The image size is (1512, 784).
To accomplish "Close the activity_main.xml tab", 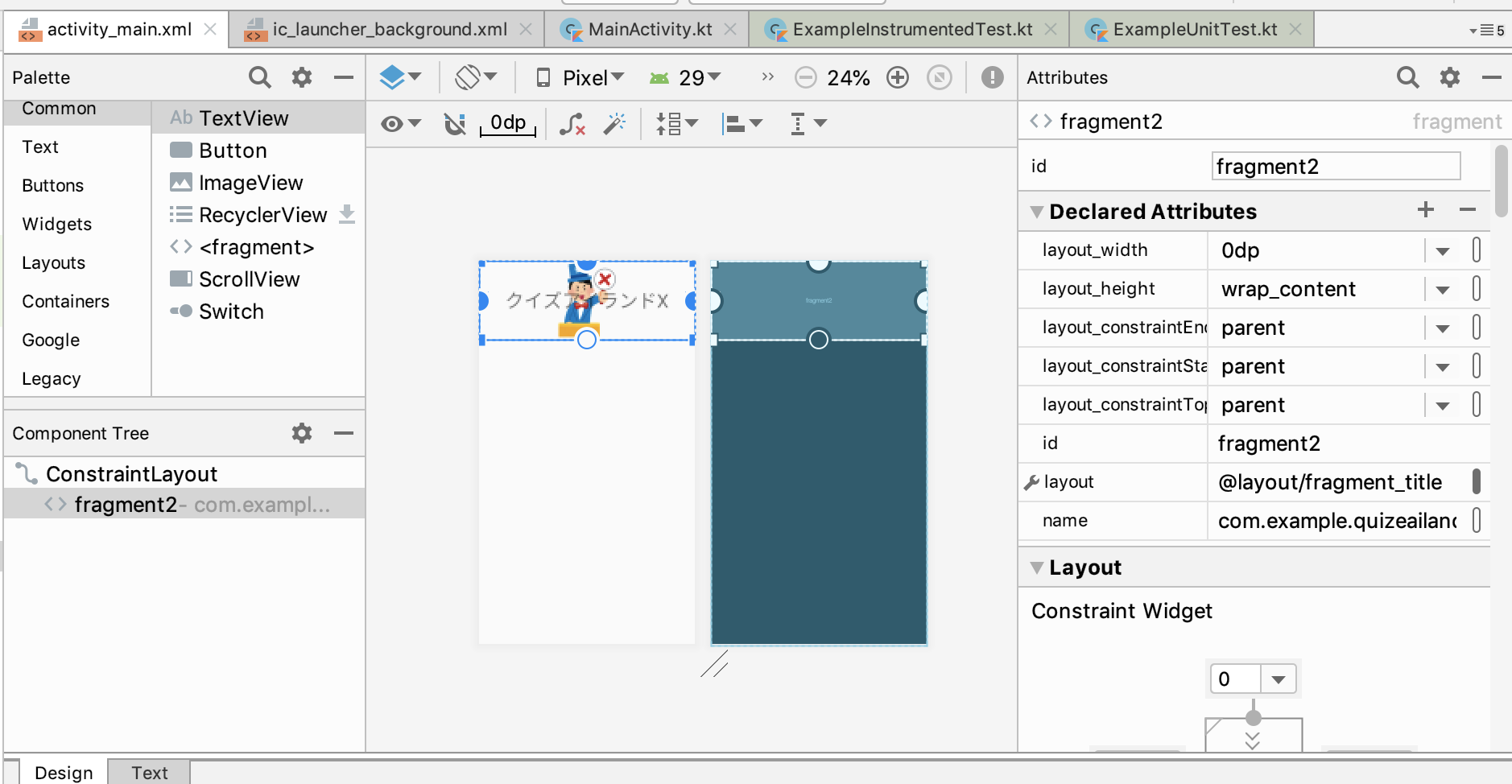I will (210, 29).
